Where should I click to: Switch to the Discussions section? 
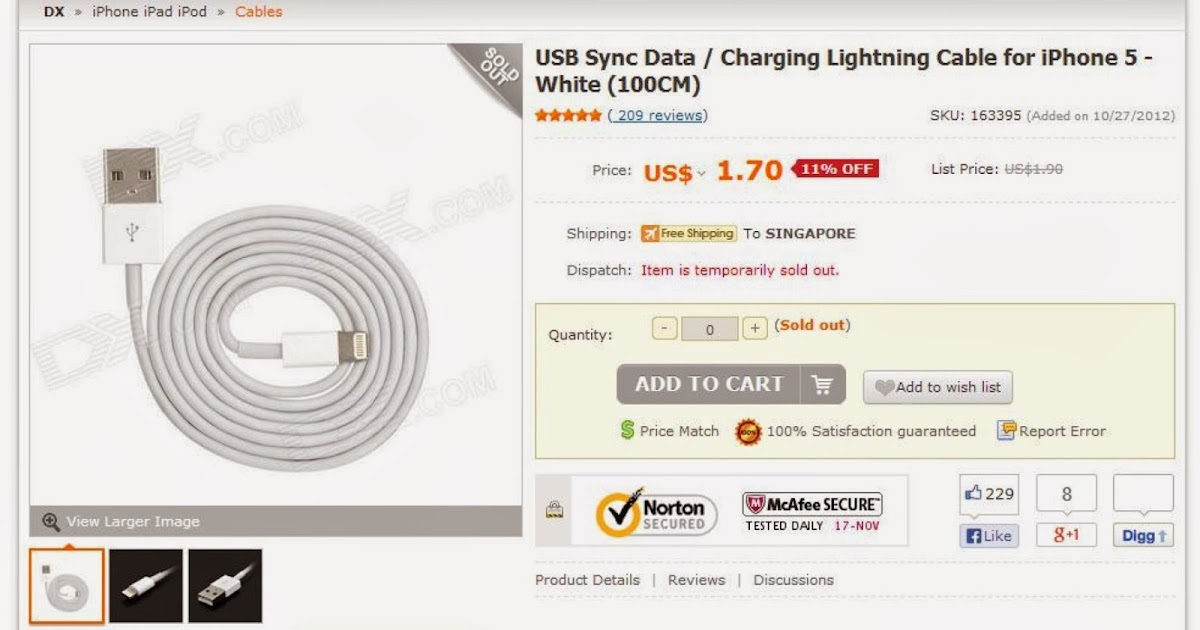(793, 579)
